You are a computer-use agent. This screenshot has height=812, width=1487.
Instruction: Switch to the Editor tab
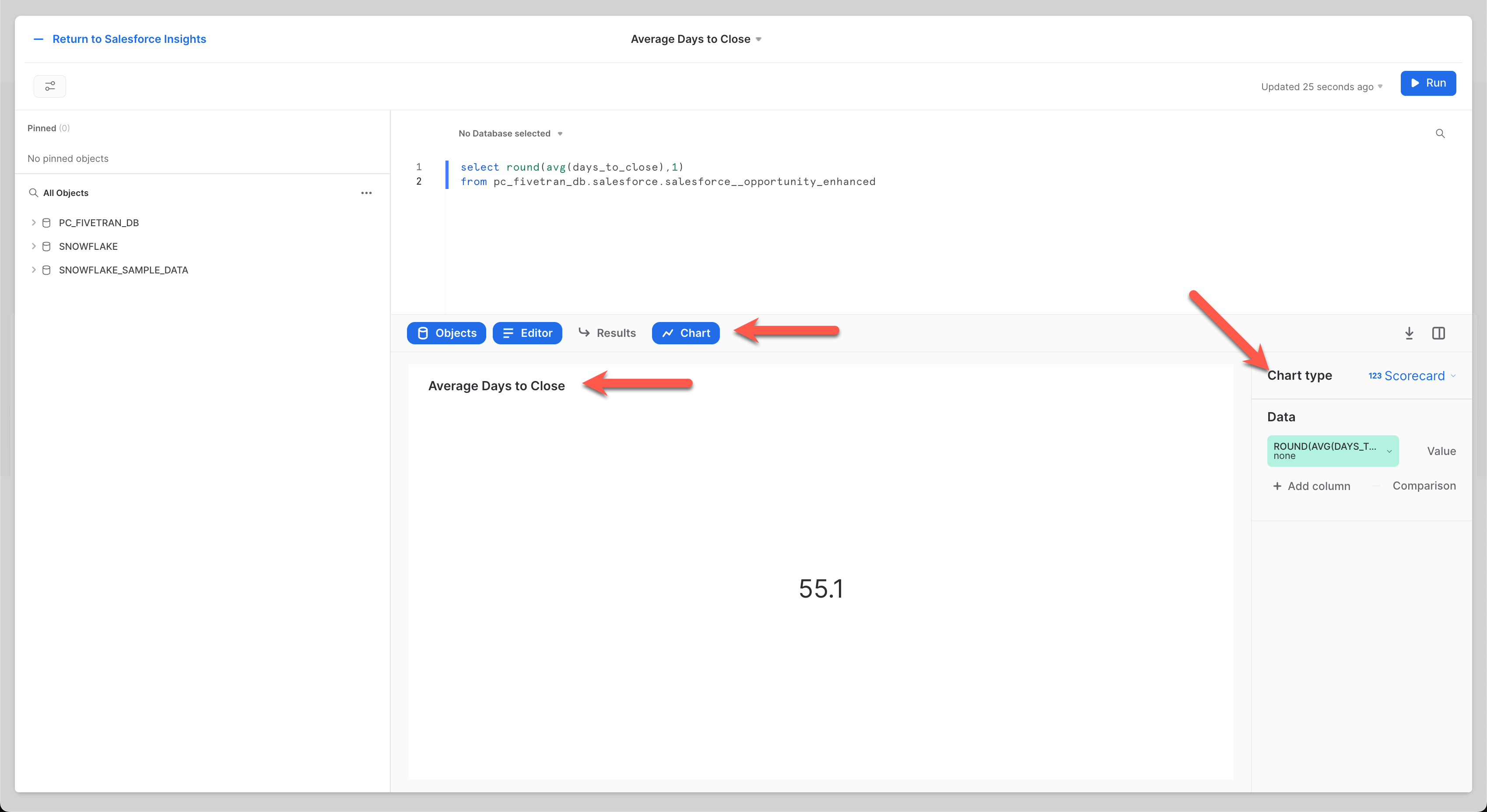[x=527, y=333]
